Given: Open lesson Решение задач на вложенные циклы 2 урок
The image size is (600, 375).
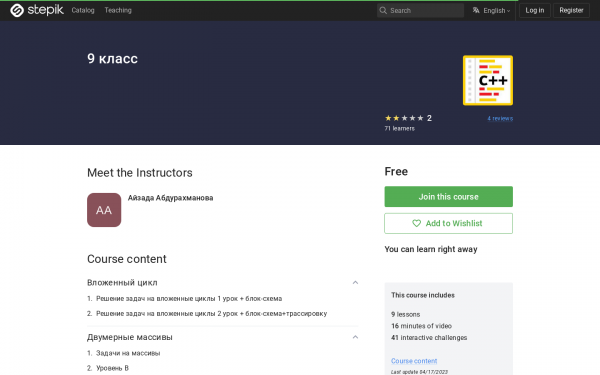Looking at the screenshot, I should click(x=212, y=313).
